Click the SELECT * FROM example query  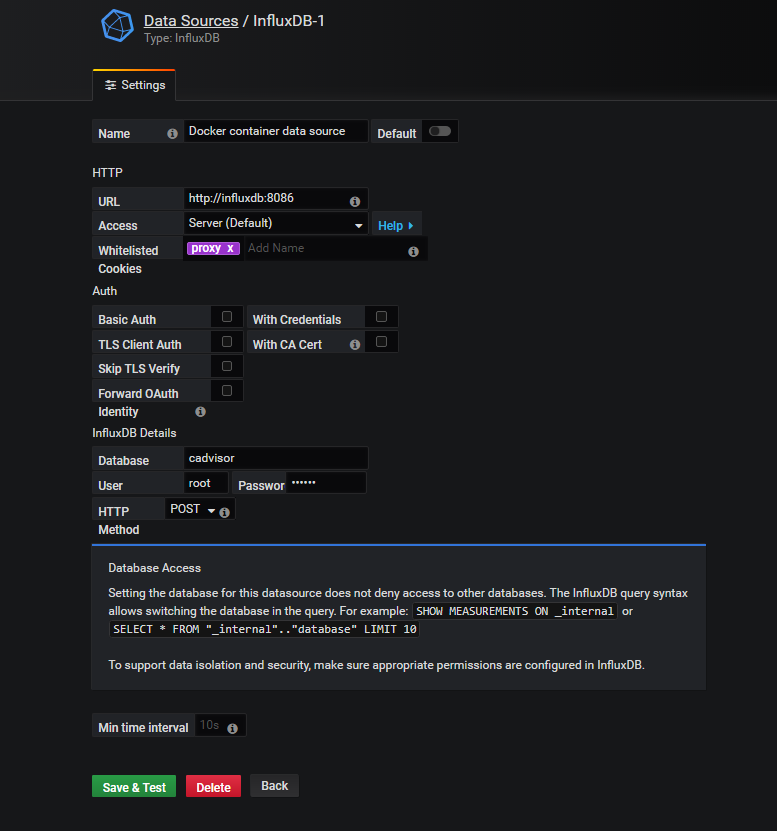point(264,629)
